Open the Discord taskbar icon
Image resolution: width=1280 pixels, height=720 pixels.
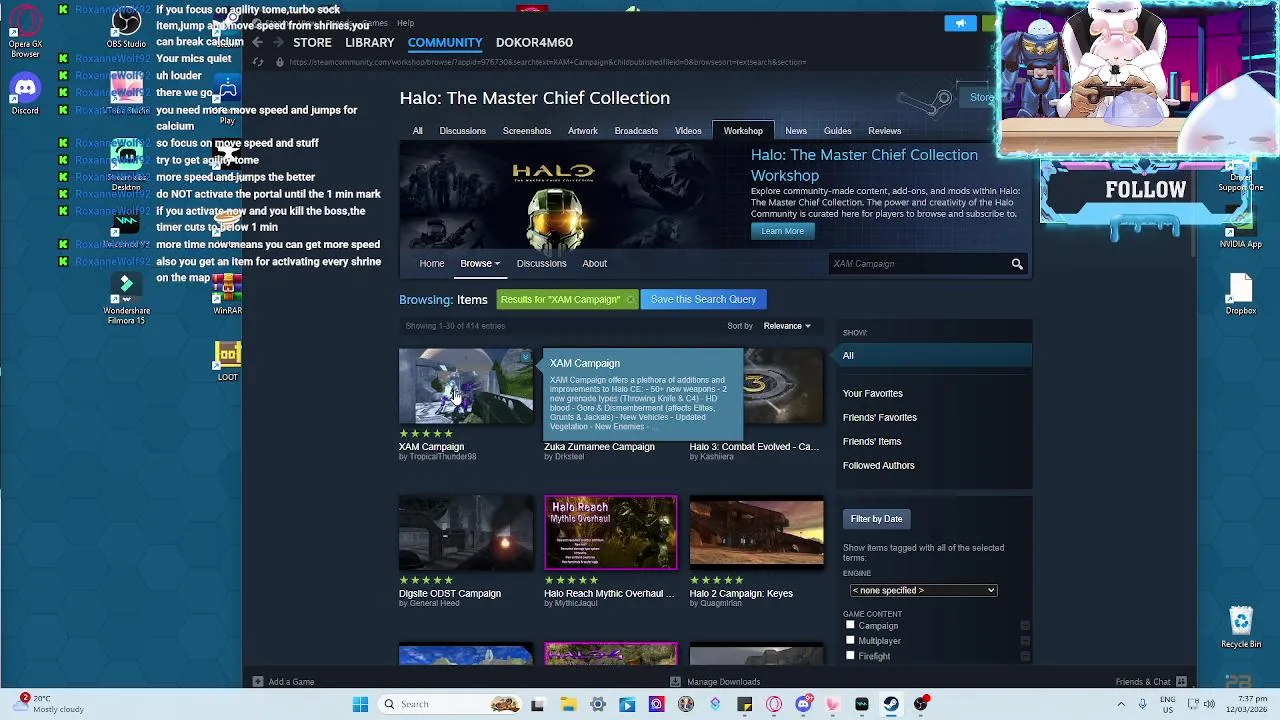coord(803,704)
